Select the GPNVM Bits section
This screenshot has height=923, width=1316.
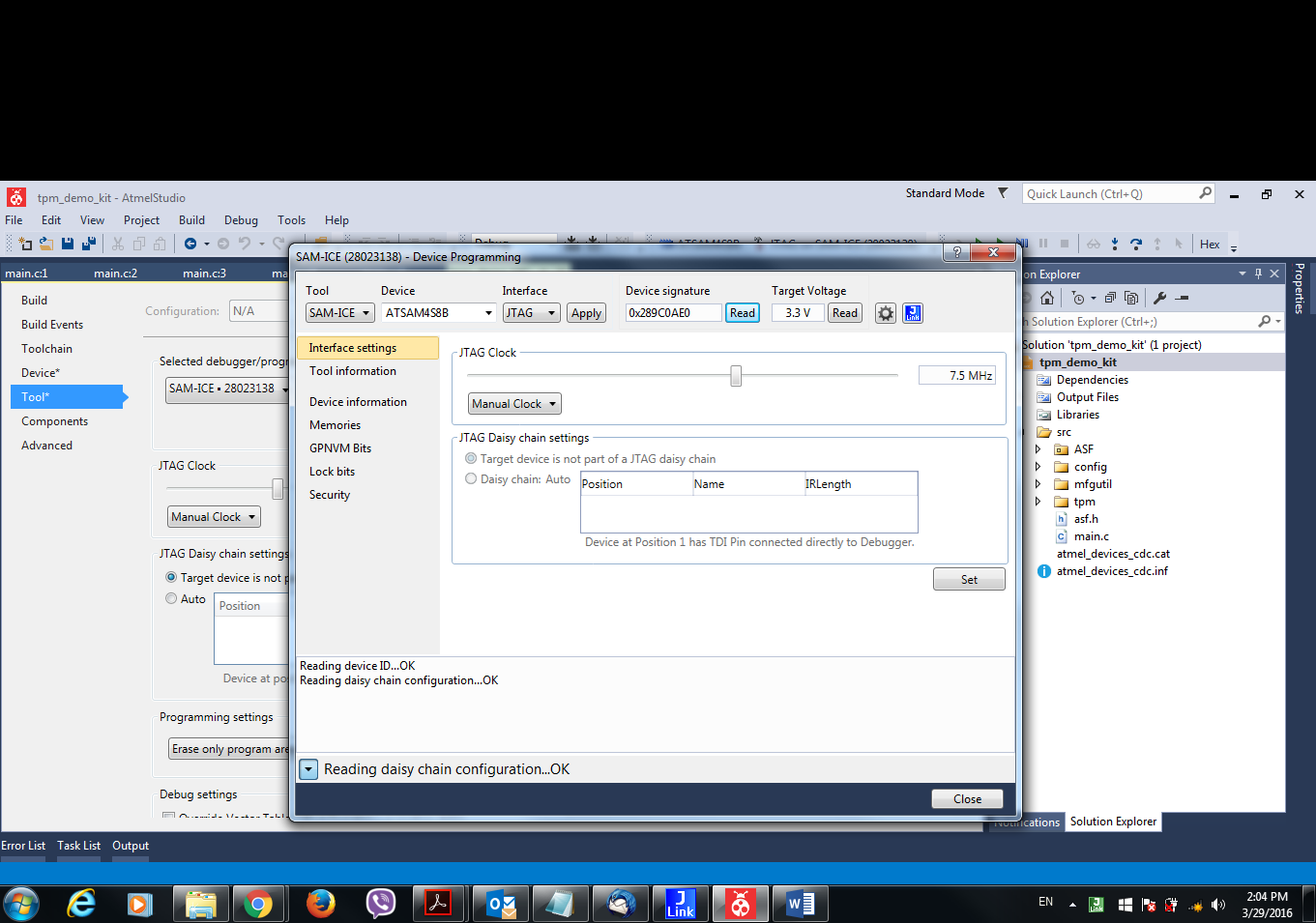340,448
